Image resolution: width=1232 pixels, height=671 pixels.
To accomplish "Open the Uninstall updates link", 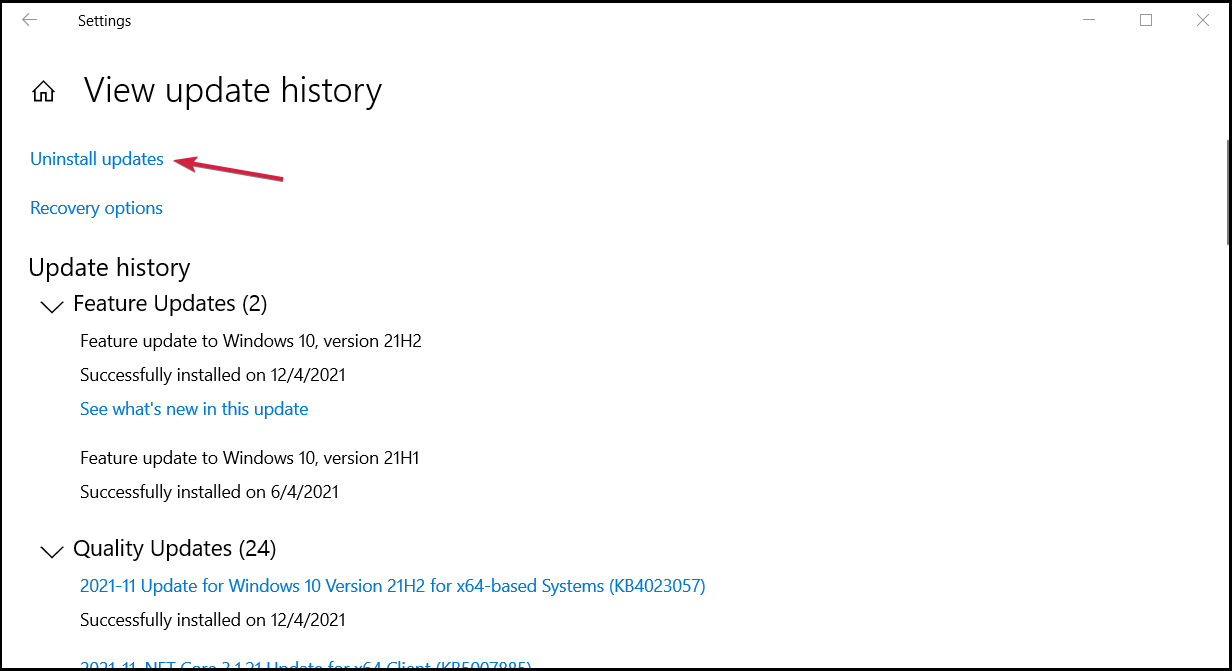I will pyautogui.click(x=97, y=159).
